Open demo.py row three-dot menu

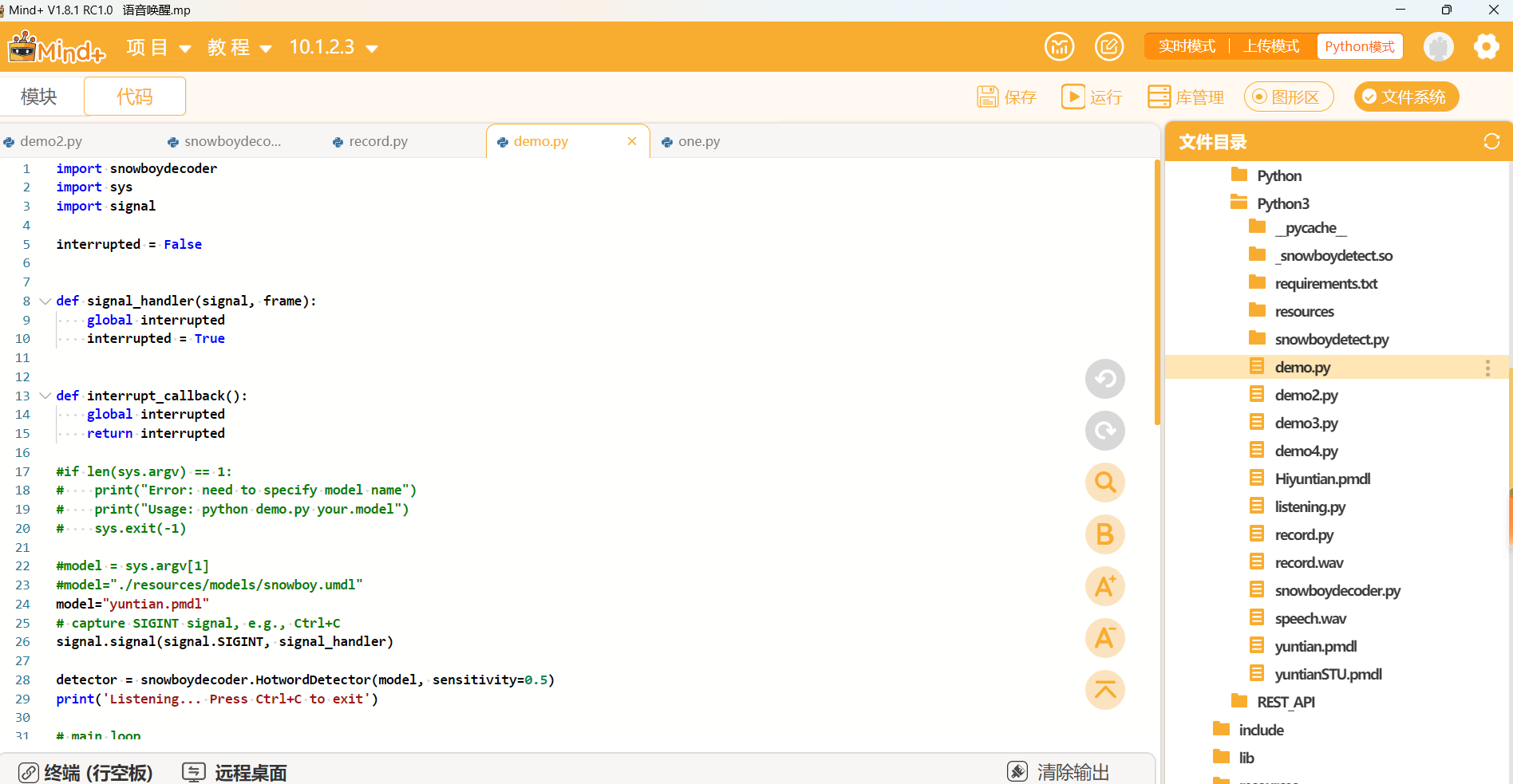[1487, 367]
